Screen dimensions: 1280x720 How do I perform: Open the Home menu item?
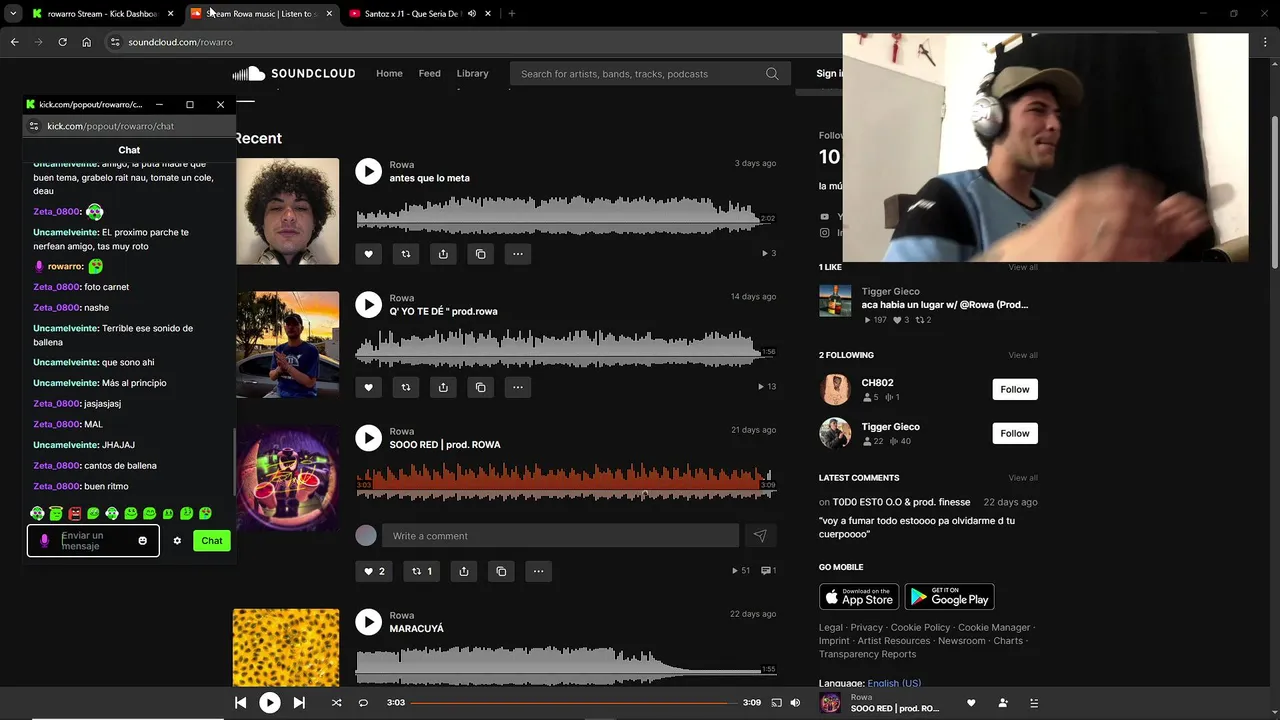389,73
